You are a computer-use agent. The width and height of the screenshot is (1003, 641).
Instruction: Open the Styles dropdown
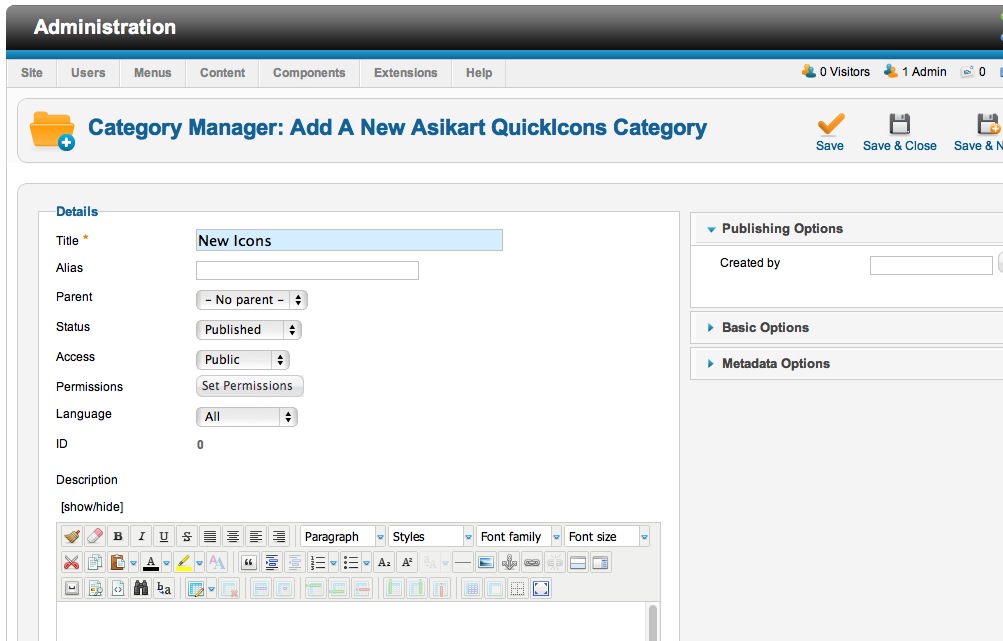[x=431, y=536]
